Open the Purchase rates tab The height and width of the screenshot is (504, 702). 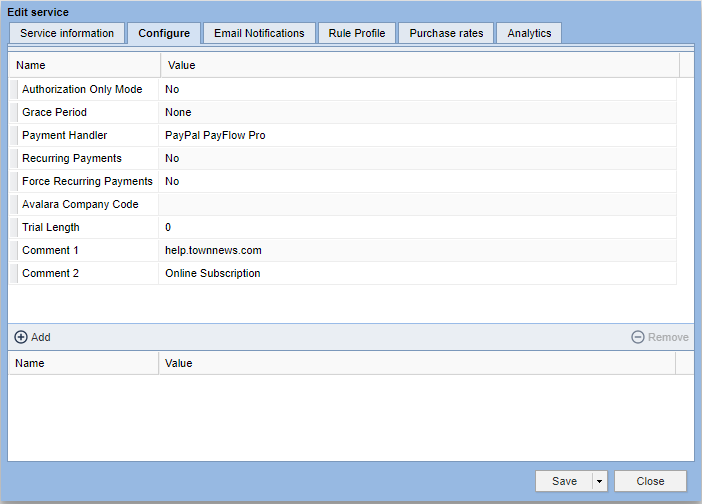(446, 33)
